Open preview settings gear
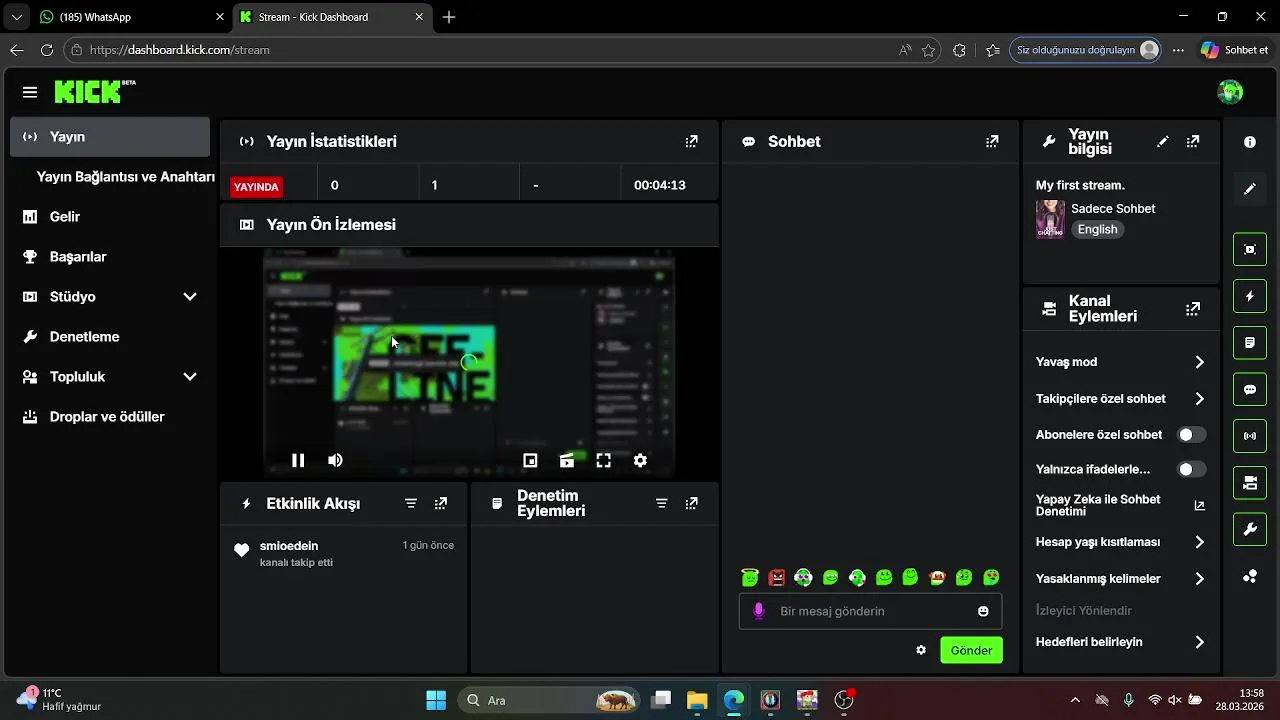Viewport: 1280px width, 720px height. pos(640,460)
